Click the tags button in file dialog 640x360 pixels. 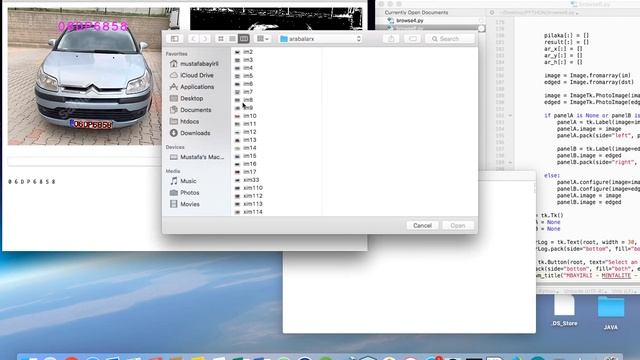click(x=413, y=39)
